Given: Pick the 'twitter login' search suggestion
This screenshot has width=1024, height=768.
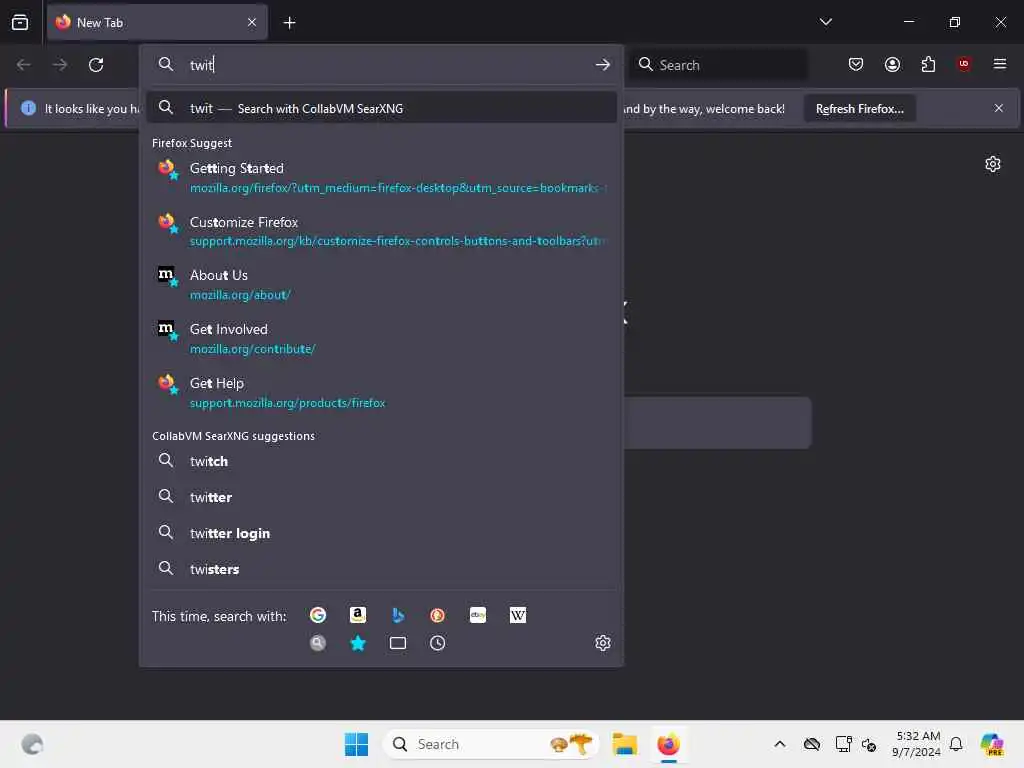Looking at the screenshot, I should coord(382,533).
